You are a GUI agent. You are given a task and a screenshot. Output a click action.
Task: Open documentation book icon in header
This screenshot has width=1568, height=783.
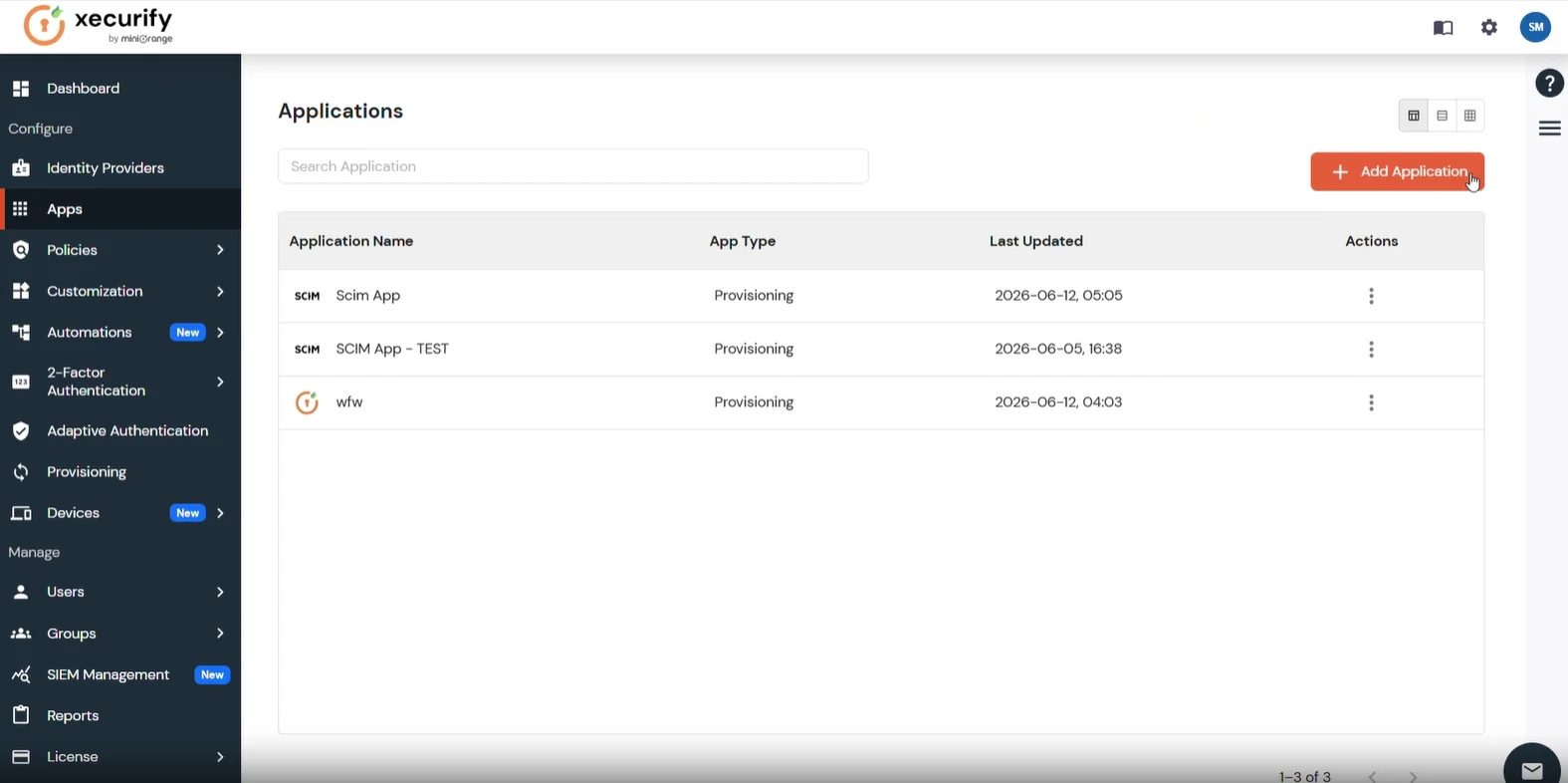(1443, 28)
